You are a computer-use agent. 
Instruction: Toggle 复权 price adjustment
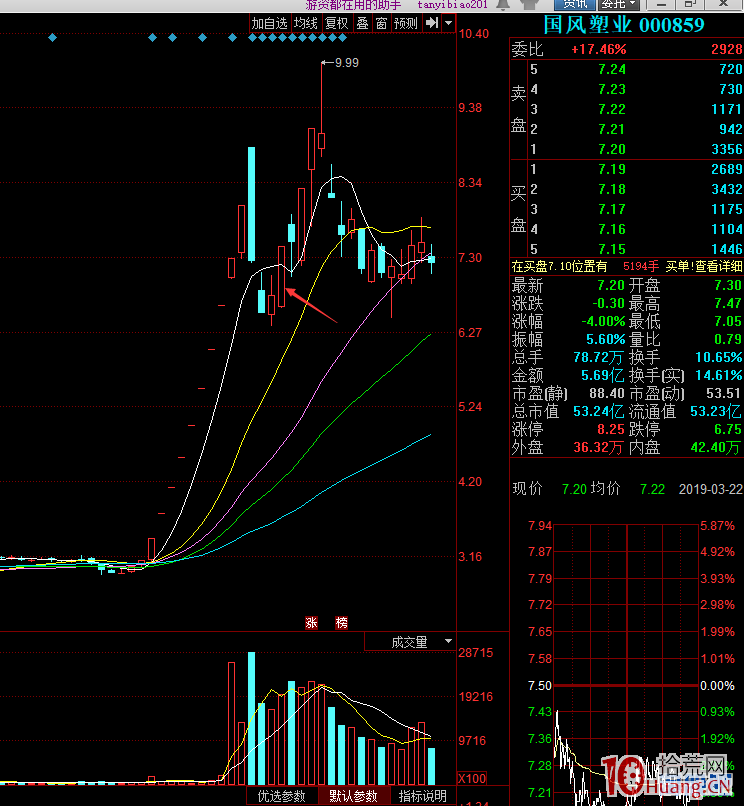[337, 23]
